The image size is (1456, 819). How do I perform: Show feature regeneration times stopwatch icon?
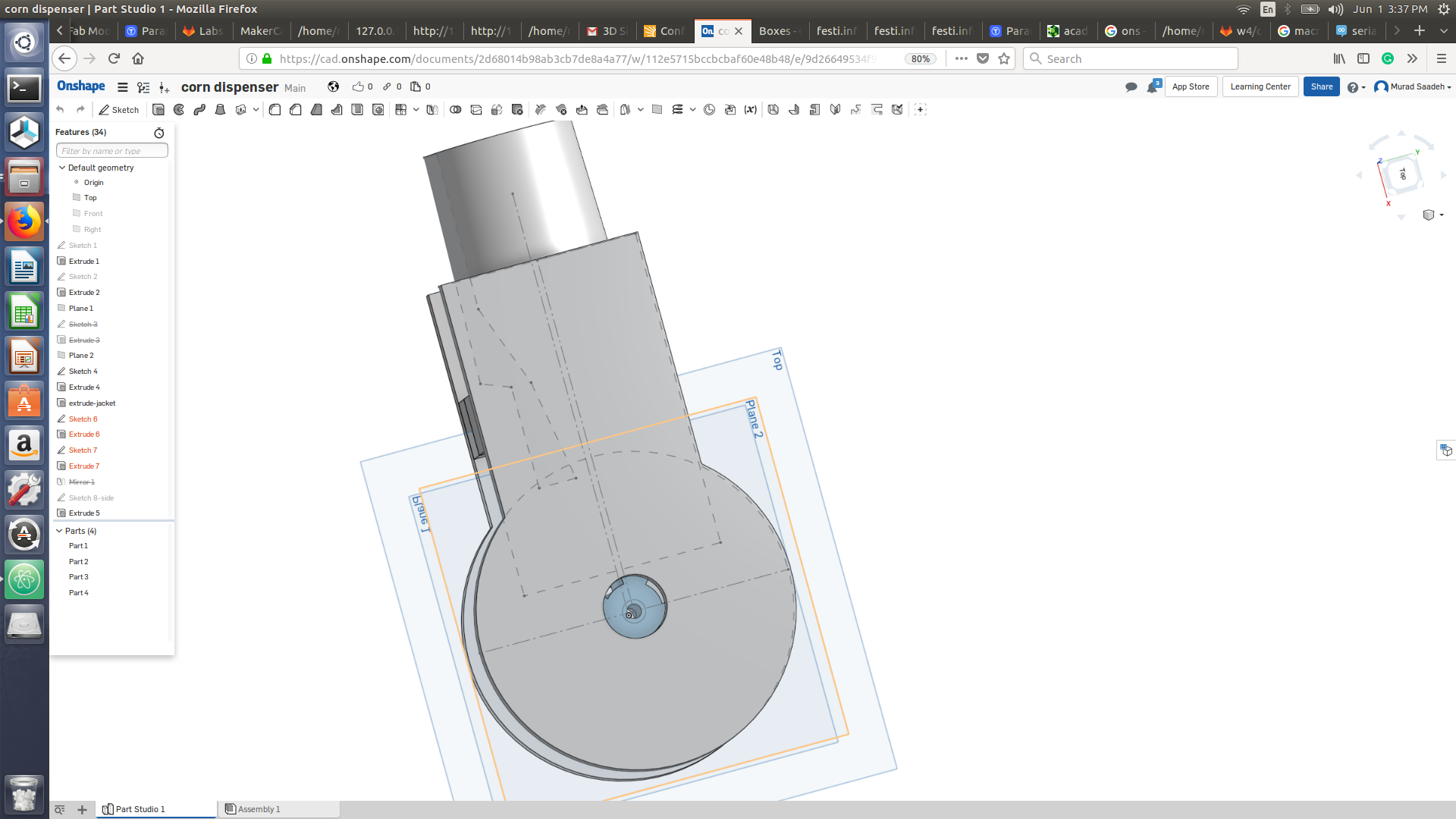[x=159, y=133]
